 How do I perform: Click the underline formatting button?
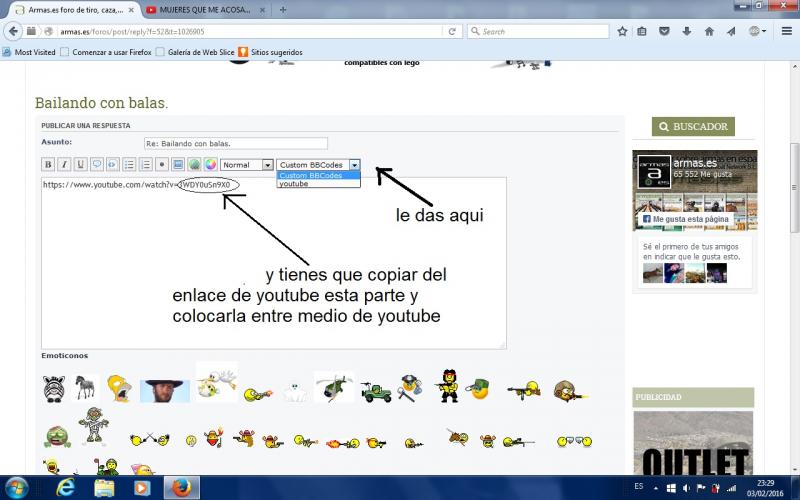coord(80,164)
